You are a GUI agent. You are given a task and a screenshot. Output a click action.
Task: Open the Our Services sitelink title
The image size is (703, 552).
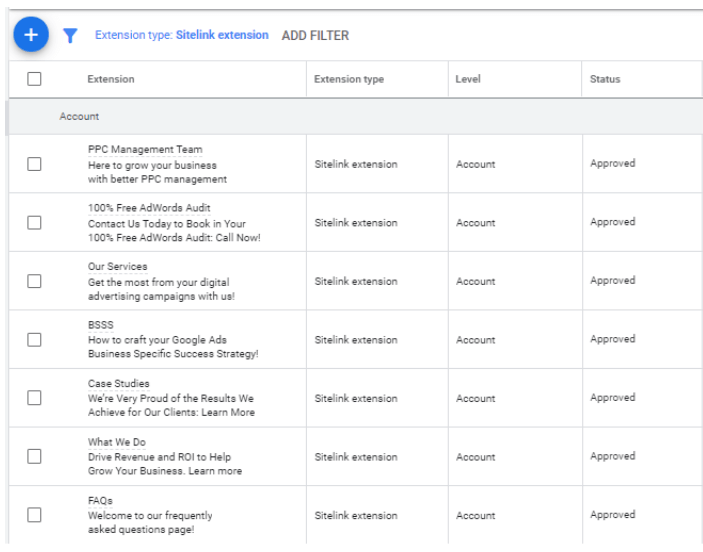pos(117,266)
